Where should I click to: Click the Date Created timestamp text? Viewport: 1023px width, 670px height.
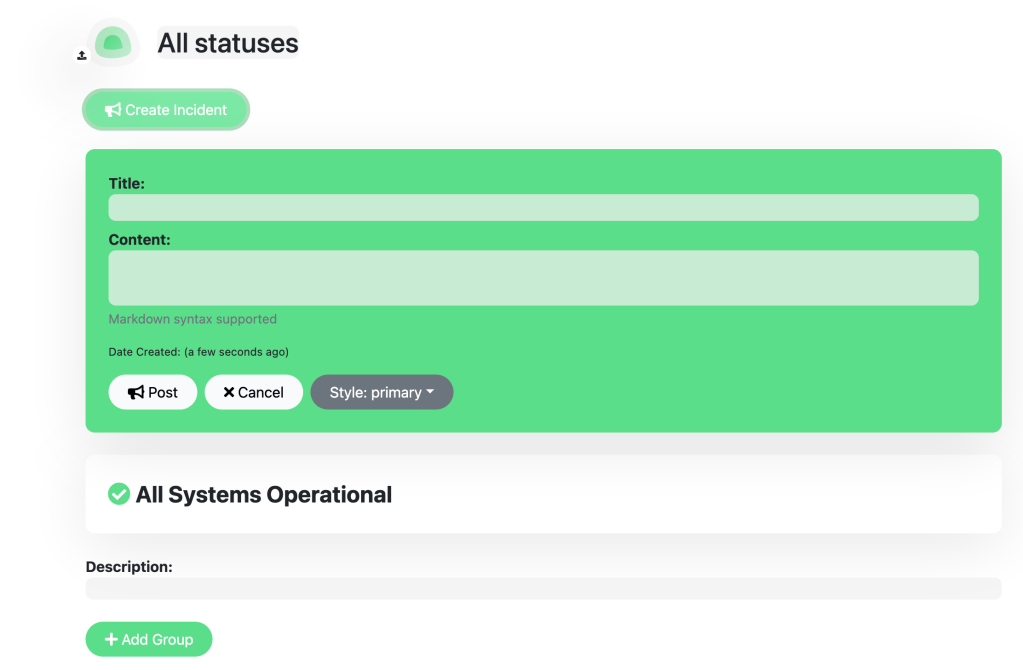[x=198, y=352]
